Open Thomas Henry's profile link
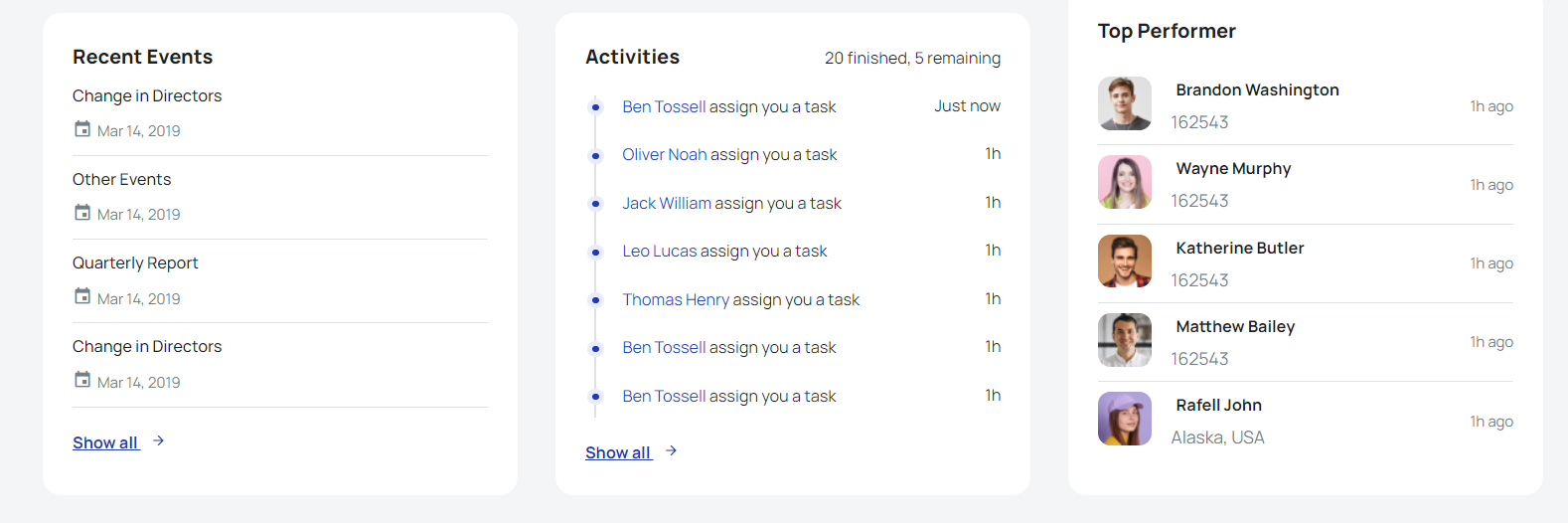Viewport: 1568px width, 523px height. point(676,299)
